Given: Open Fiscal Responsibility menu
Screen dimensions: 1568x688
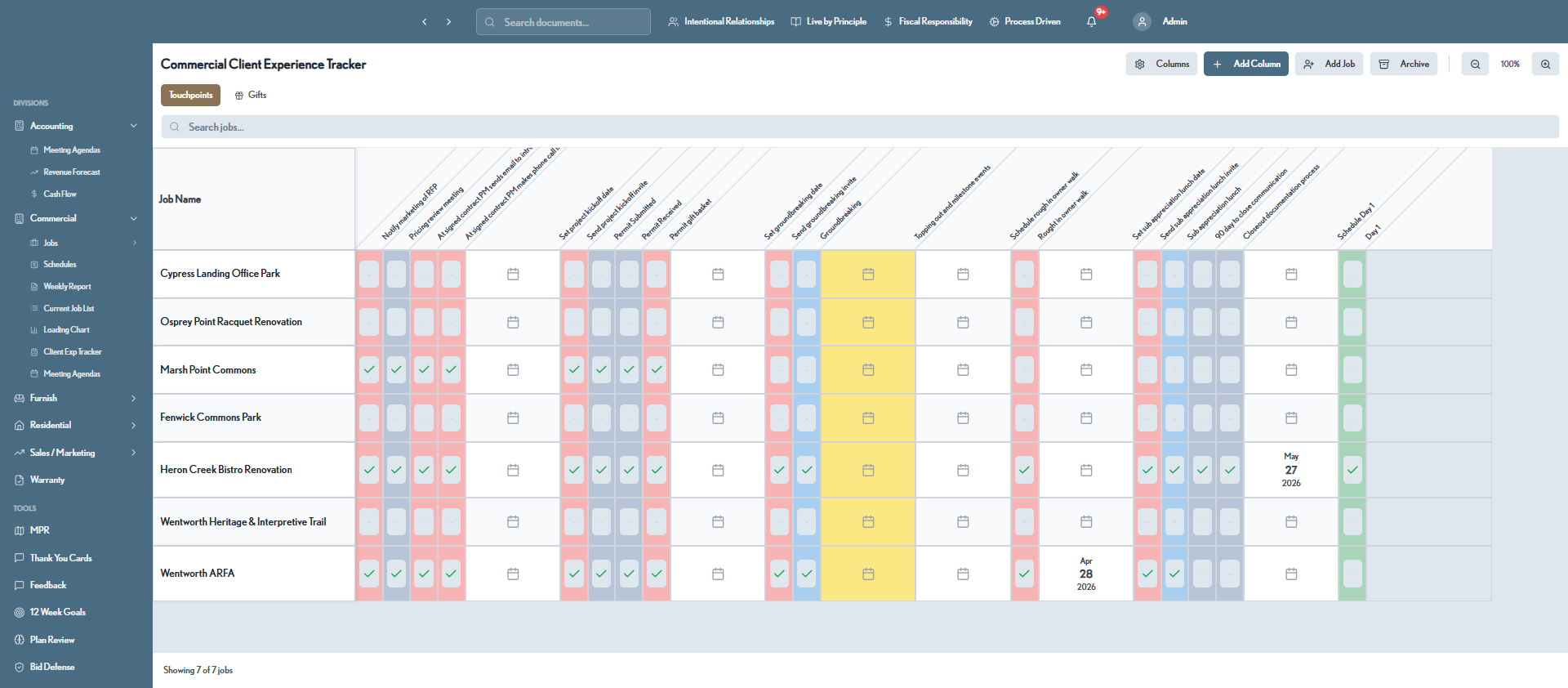Looking at the screenshot, I should point(928,22).
